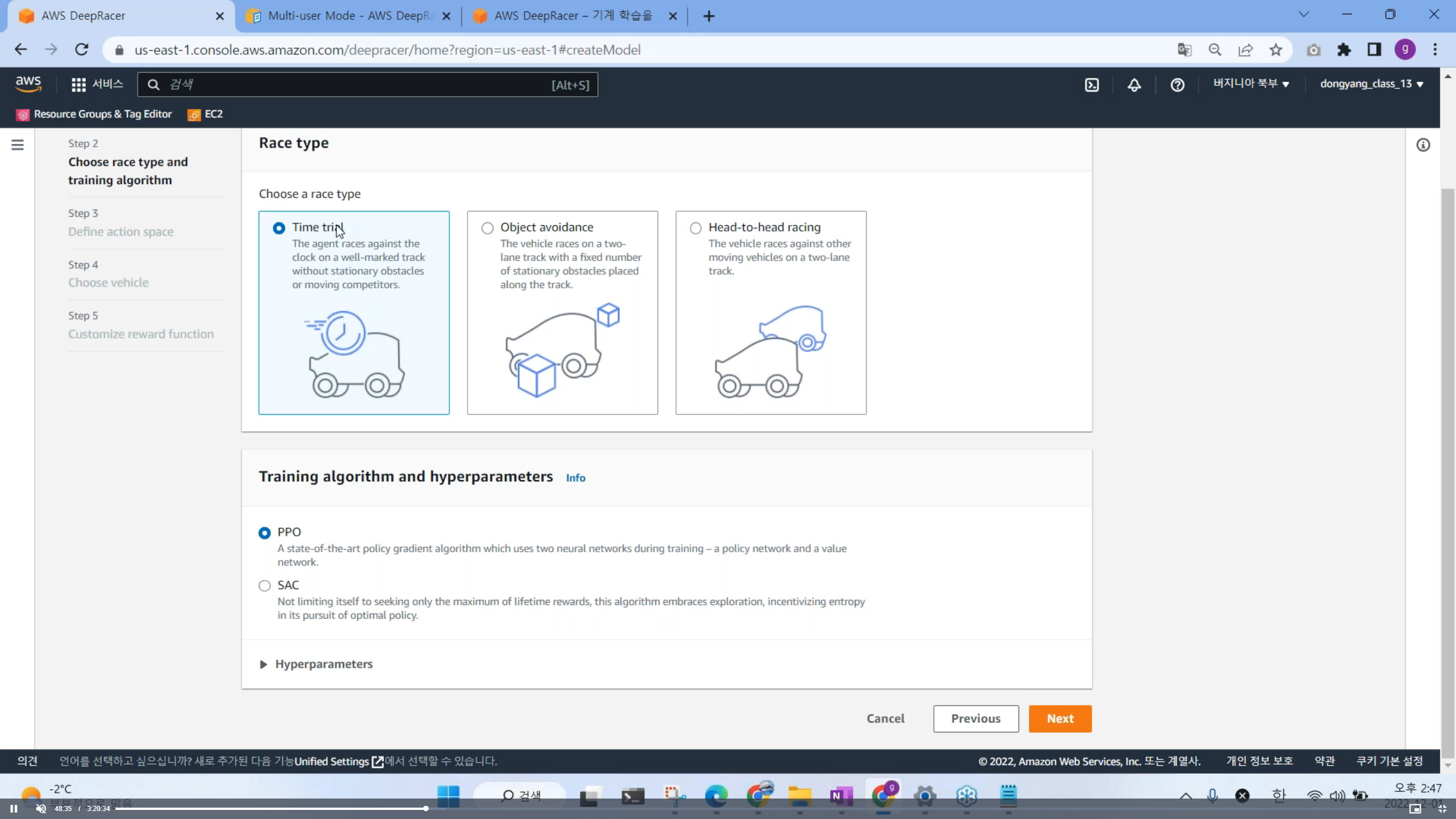The height and width of the screenshot is (819, 1456).
Task: Select Head-to-head racing race type
Action: (696, 228)
